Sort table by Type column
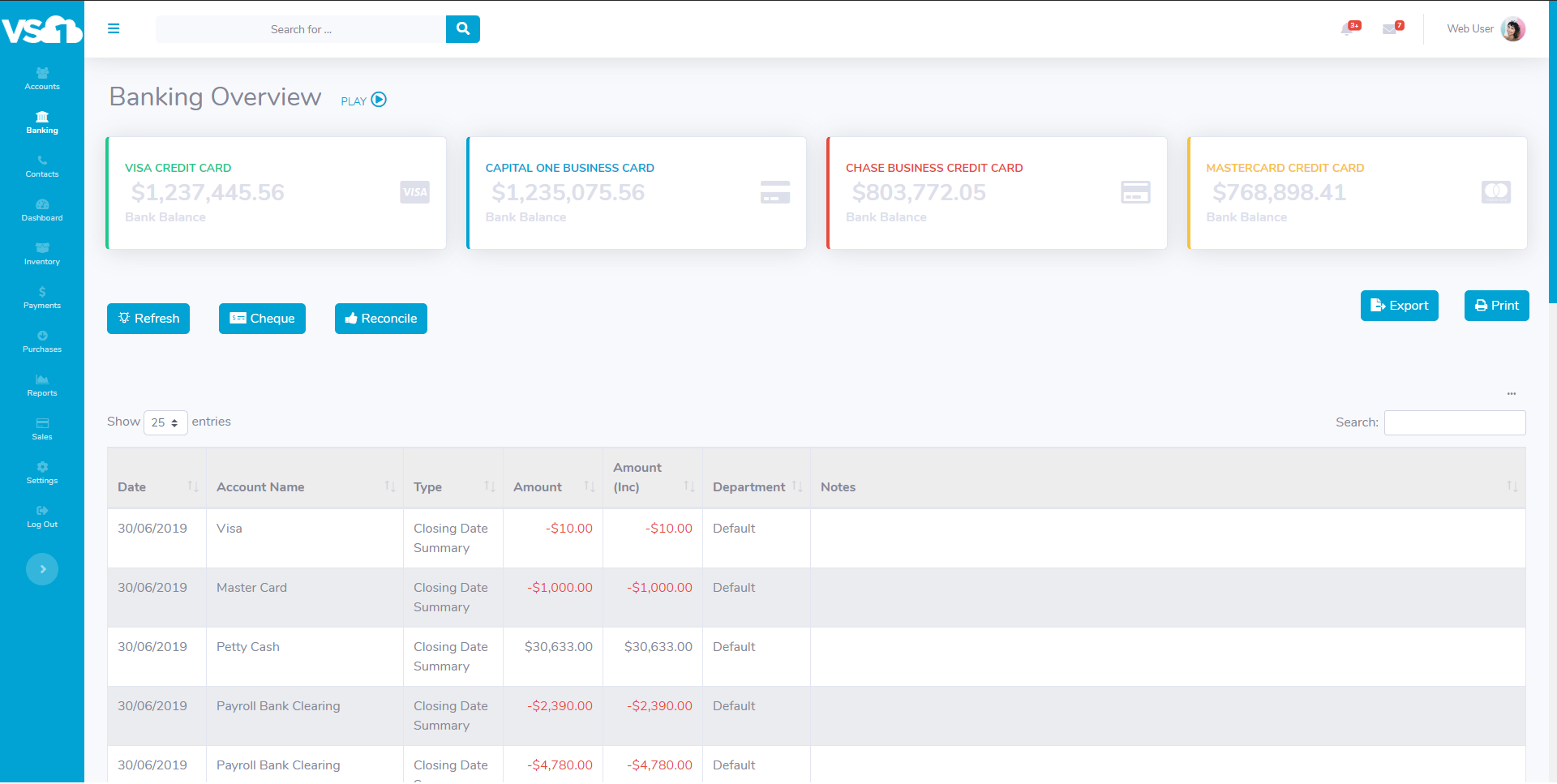Viewport: 1557px width, 784px height. (x=453, y=478)
